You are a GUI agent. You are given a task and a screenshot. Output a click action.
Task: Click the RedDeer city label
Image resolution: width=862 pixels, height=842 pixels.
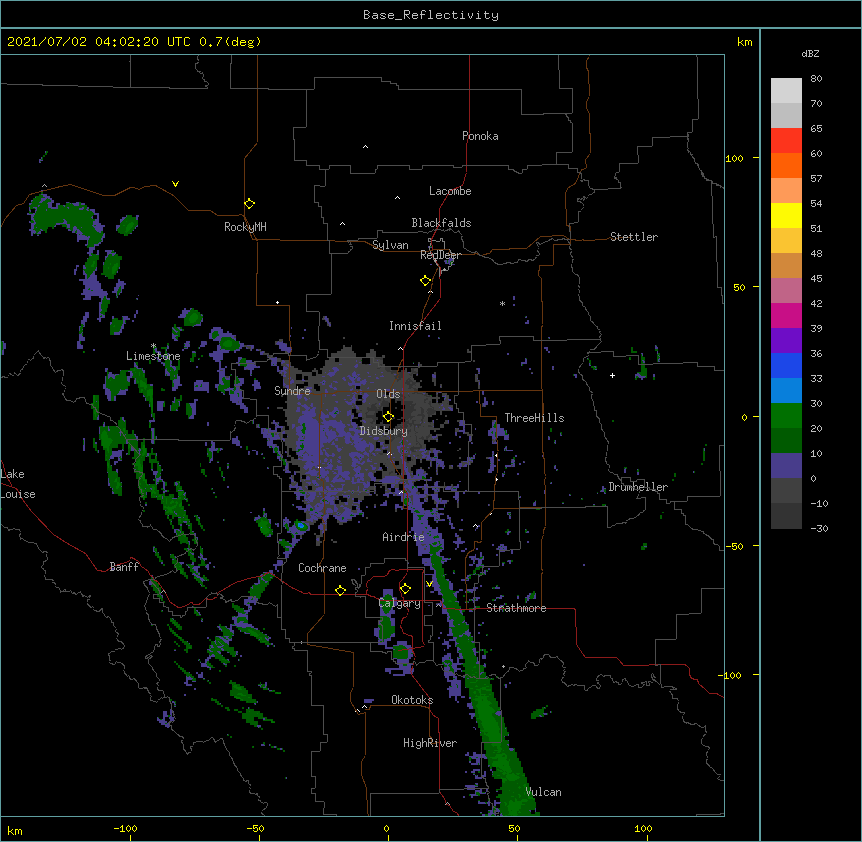(x=440, y=255)
